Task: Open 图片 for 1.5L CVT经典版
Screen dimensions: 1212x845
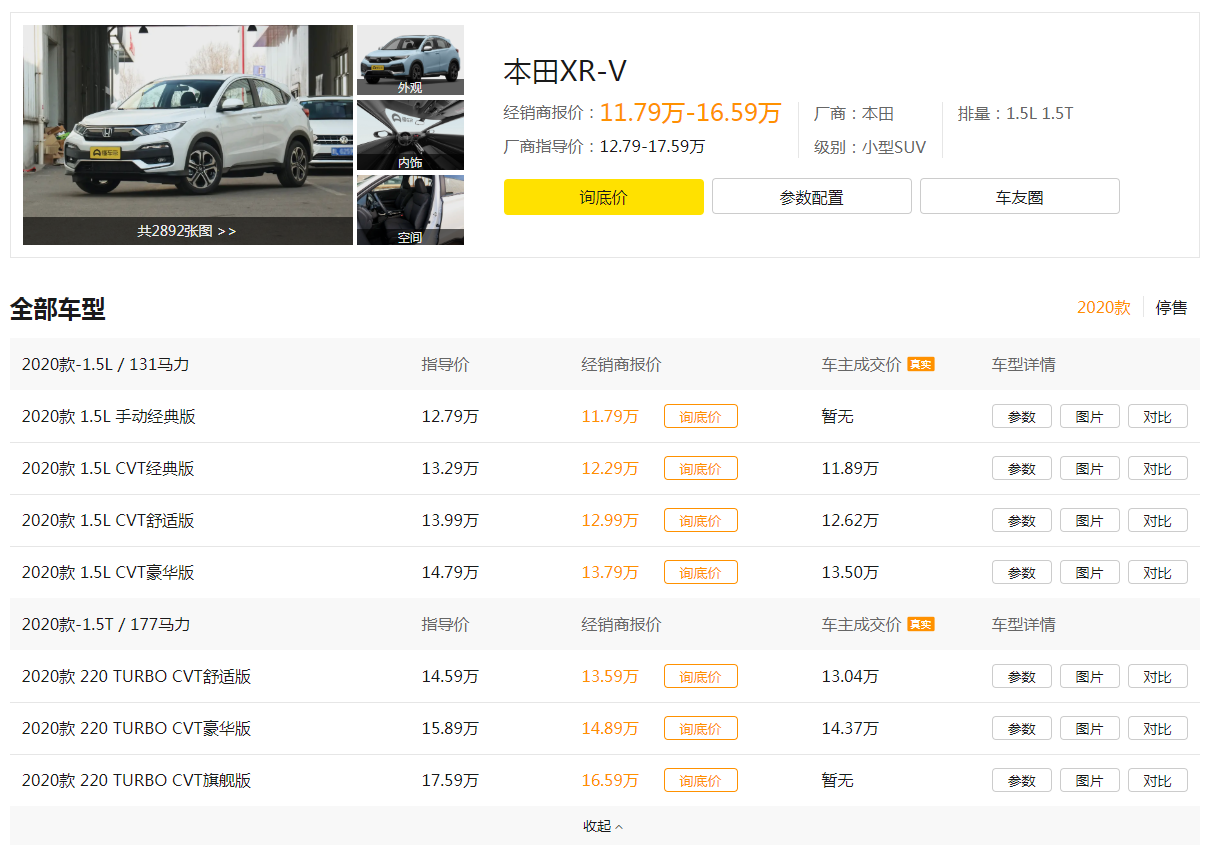Action: coord(1090,468)
